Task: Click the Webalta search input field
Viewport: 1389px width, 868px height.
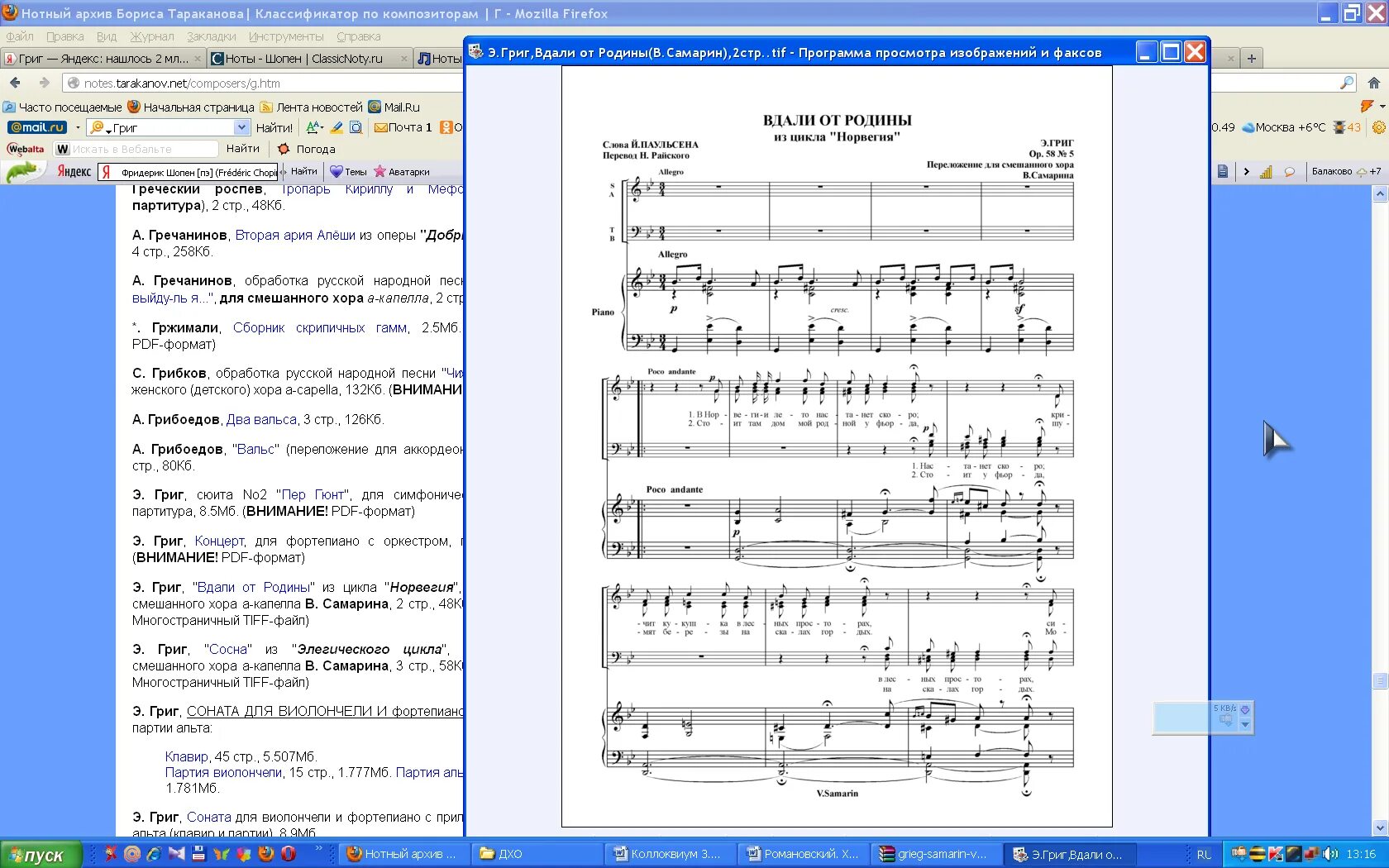Action: pyautogui.click(x=136, y=149)
